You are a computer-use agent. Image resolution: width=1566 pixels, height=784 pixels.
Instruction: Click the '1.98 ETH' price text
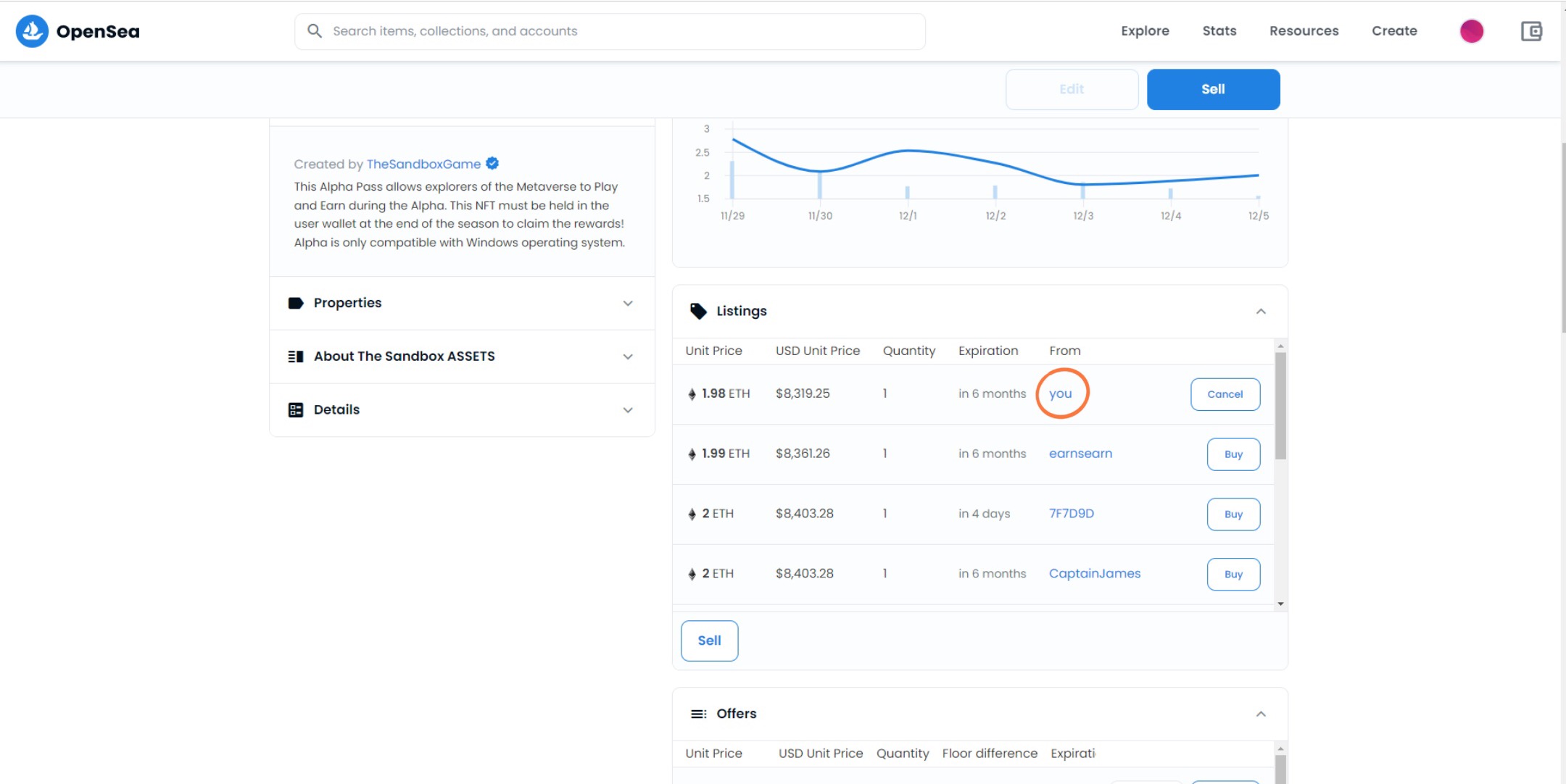[726, 393]
